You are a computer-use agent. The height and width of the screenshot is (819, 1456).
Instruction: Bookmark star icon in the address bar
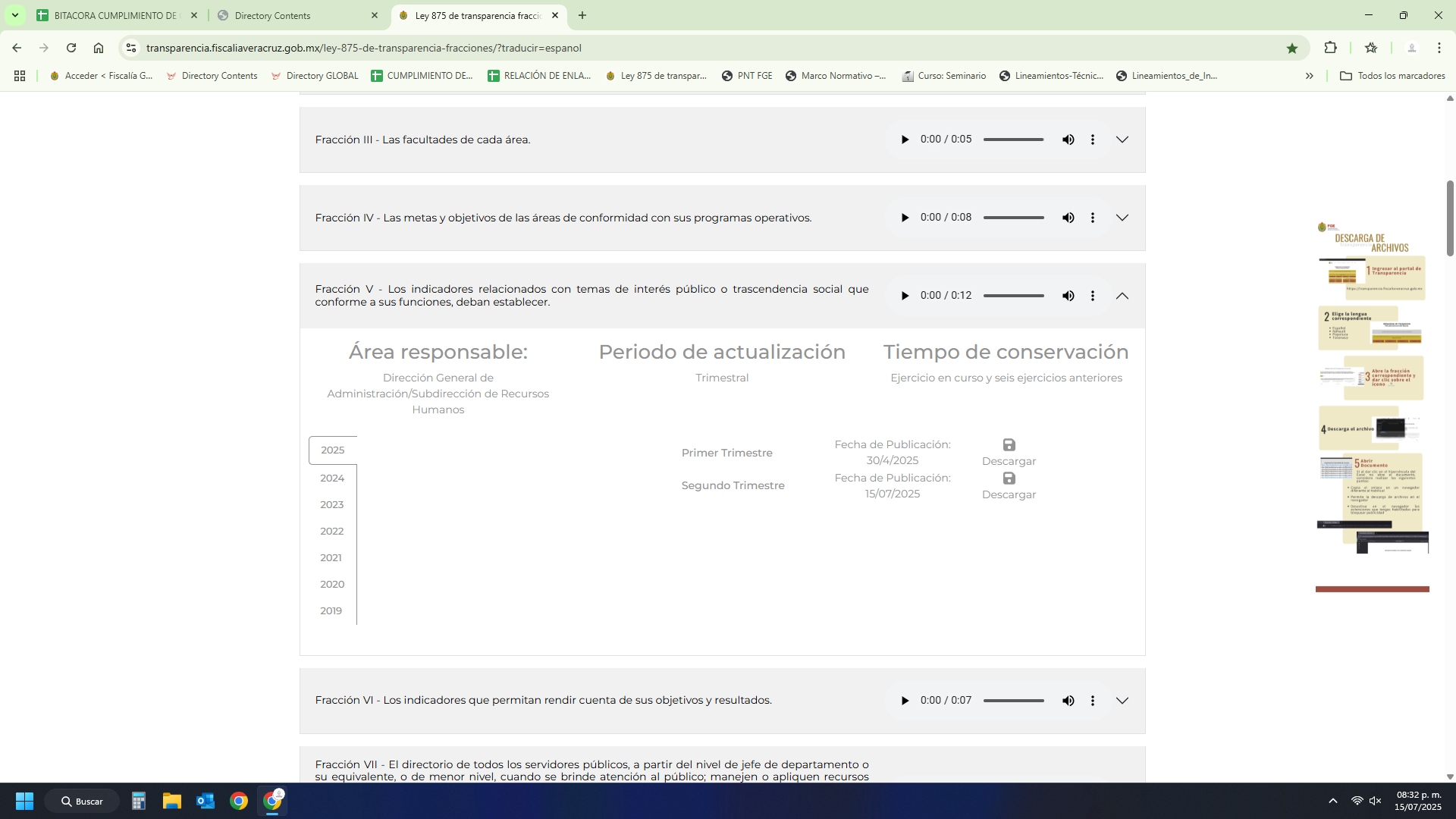[x=1292, y=48]
